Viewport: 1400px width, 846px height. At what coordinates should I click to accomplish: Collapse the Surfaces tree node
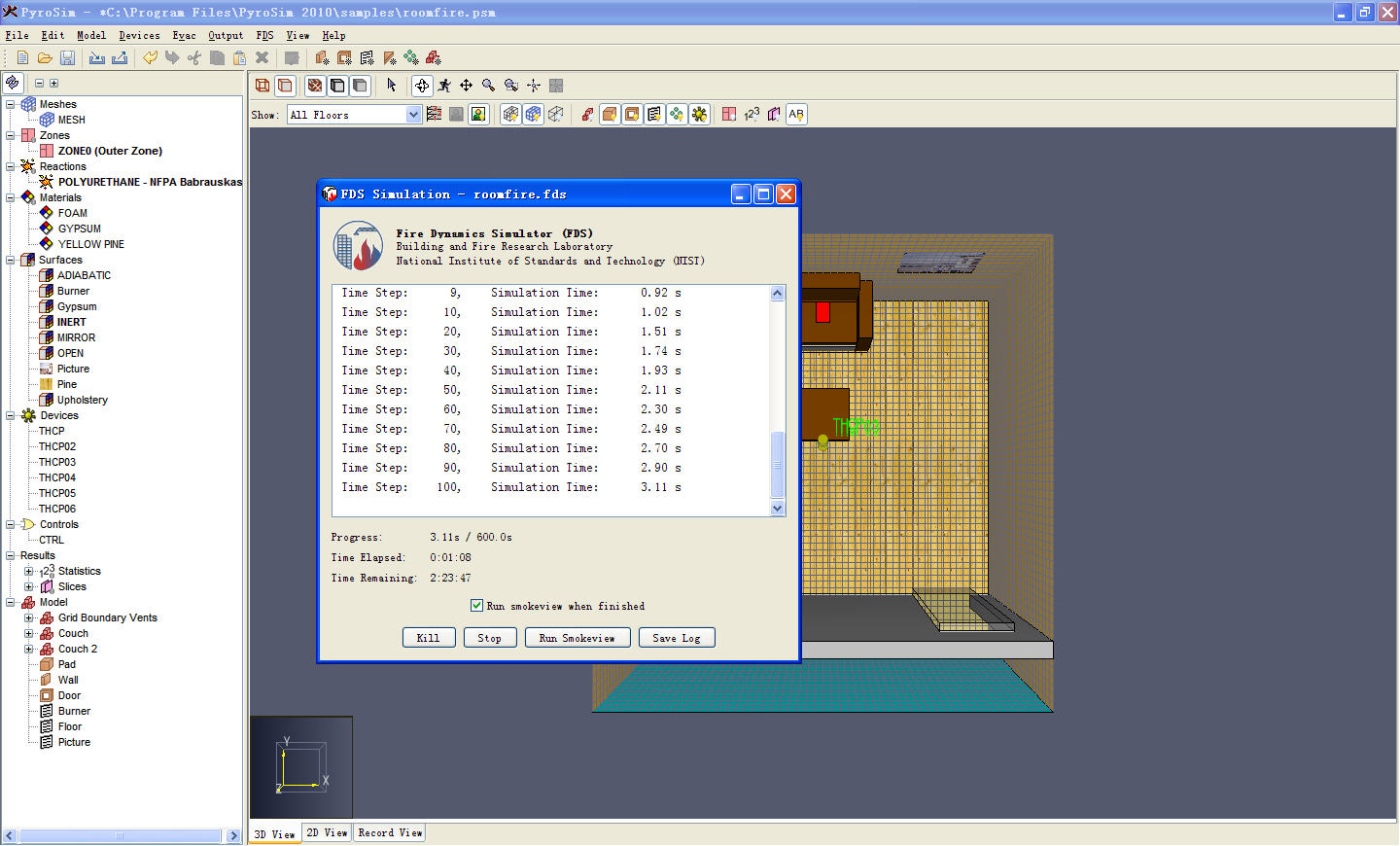coord(11,260)
